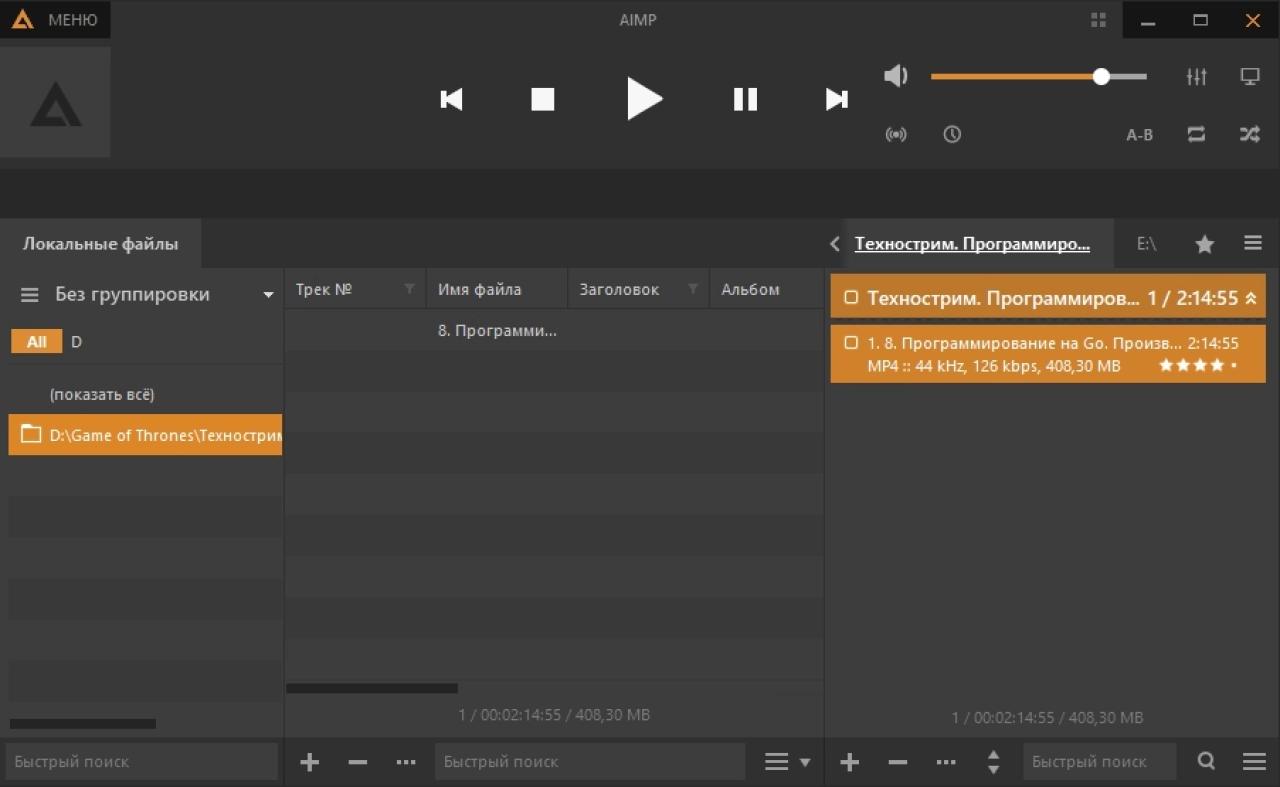Expand the Без группировки dropdown
This screenshot has width=1280, height=787.
268,295
